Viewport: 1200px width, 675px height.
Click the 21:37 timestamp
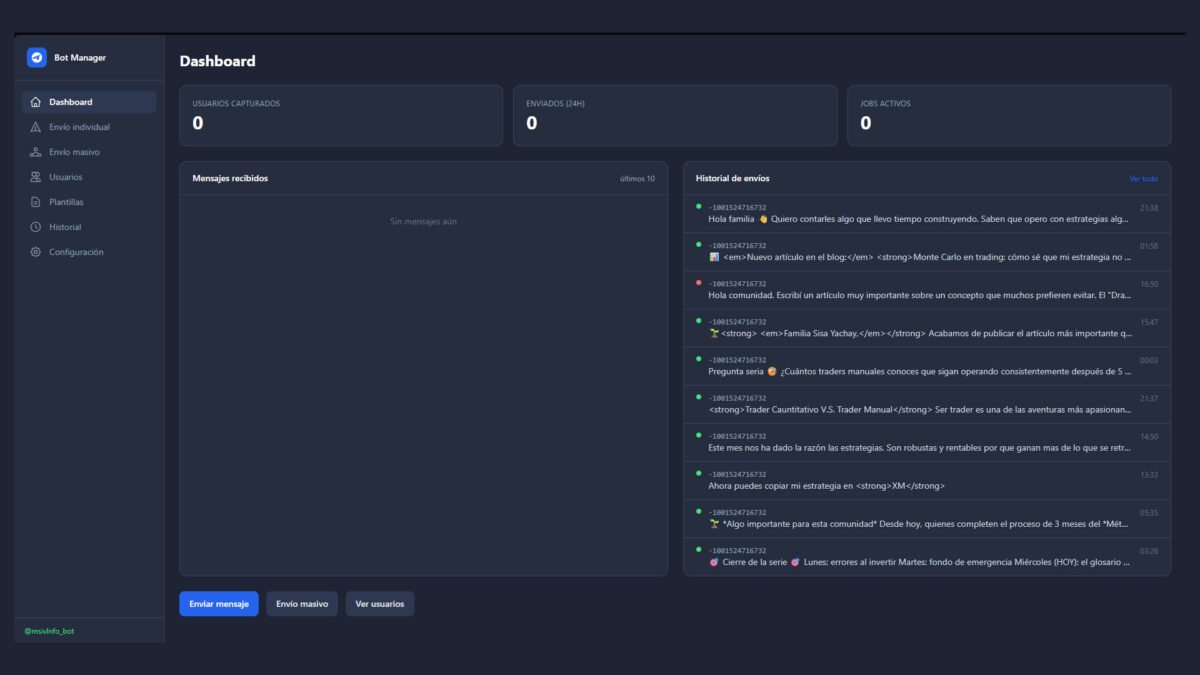pyautogui.click(x=1149, y=398)
